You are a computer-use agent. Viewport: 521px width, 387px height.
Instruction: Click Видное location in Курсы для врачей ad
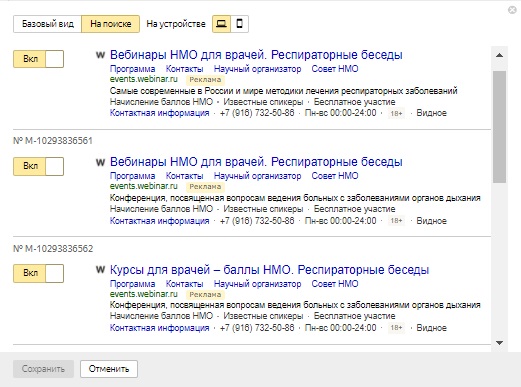click(x=432, y=328)
